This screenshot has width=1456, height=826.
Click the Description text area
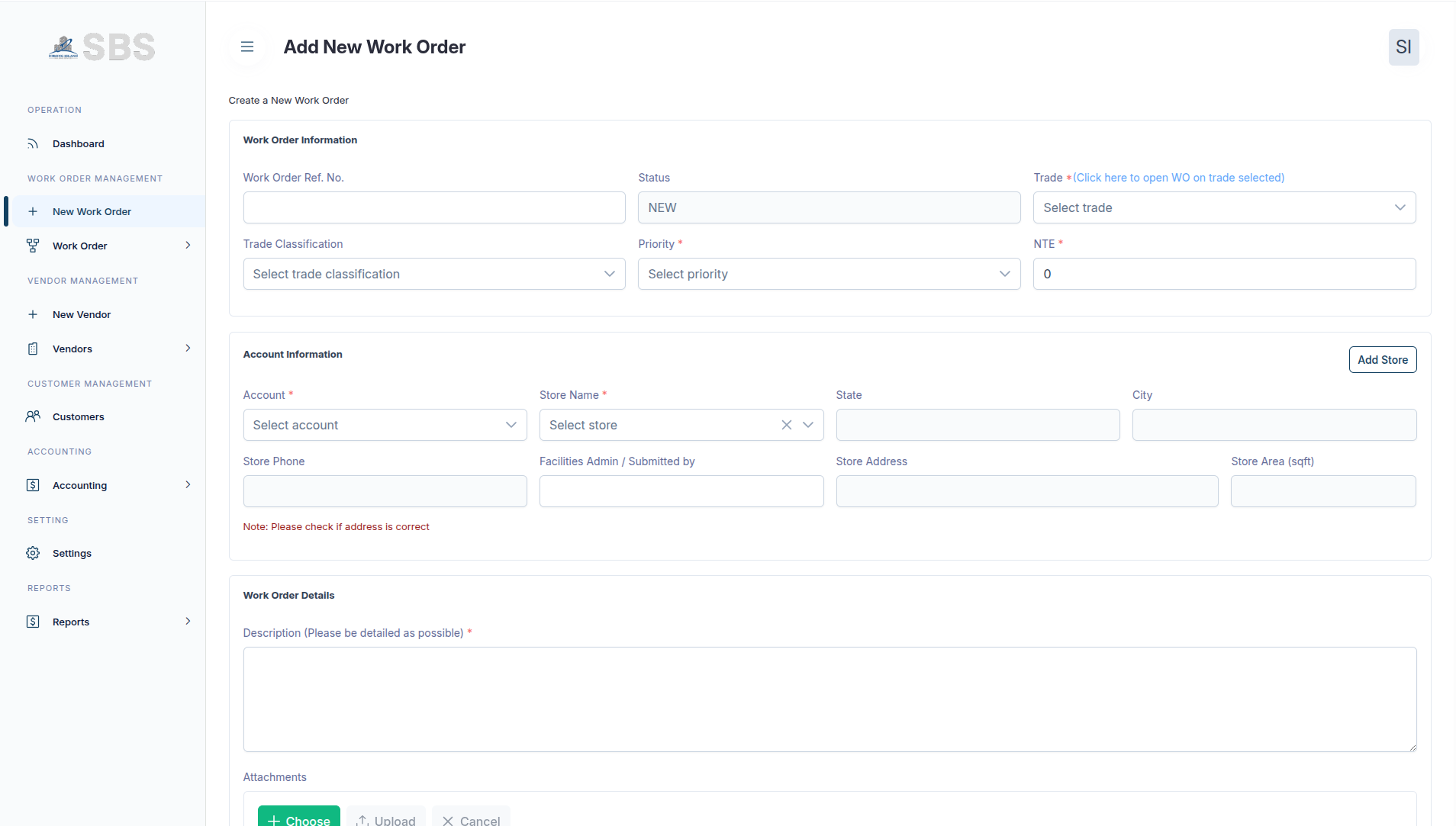point(829,699)
